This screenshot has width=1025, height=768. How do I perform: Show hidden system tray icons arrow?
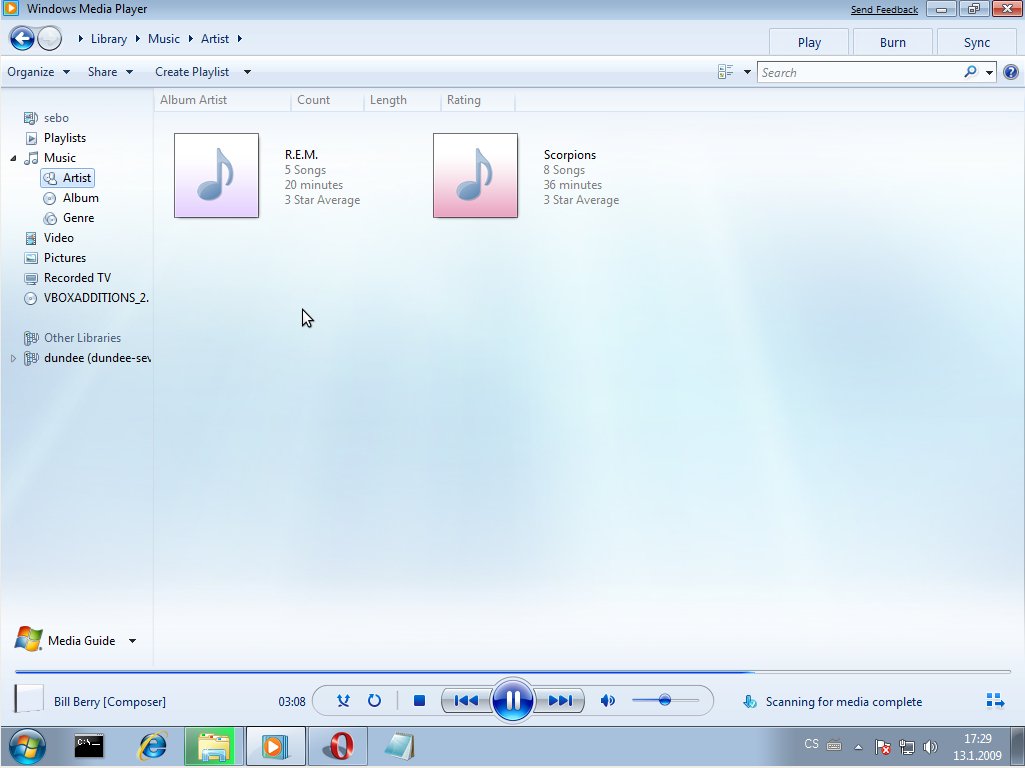[858, 747]
